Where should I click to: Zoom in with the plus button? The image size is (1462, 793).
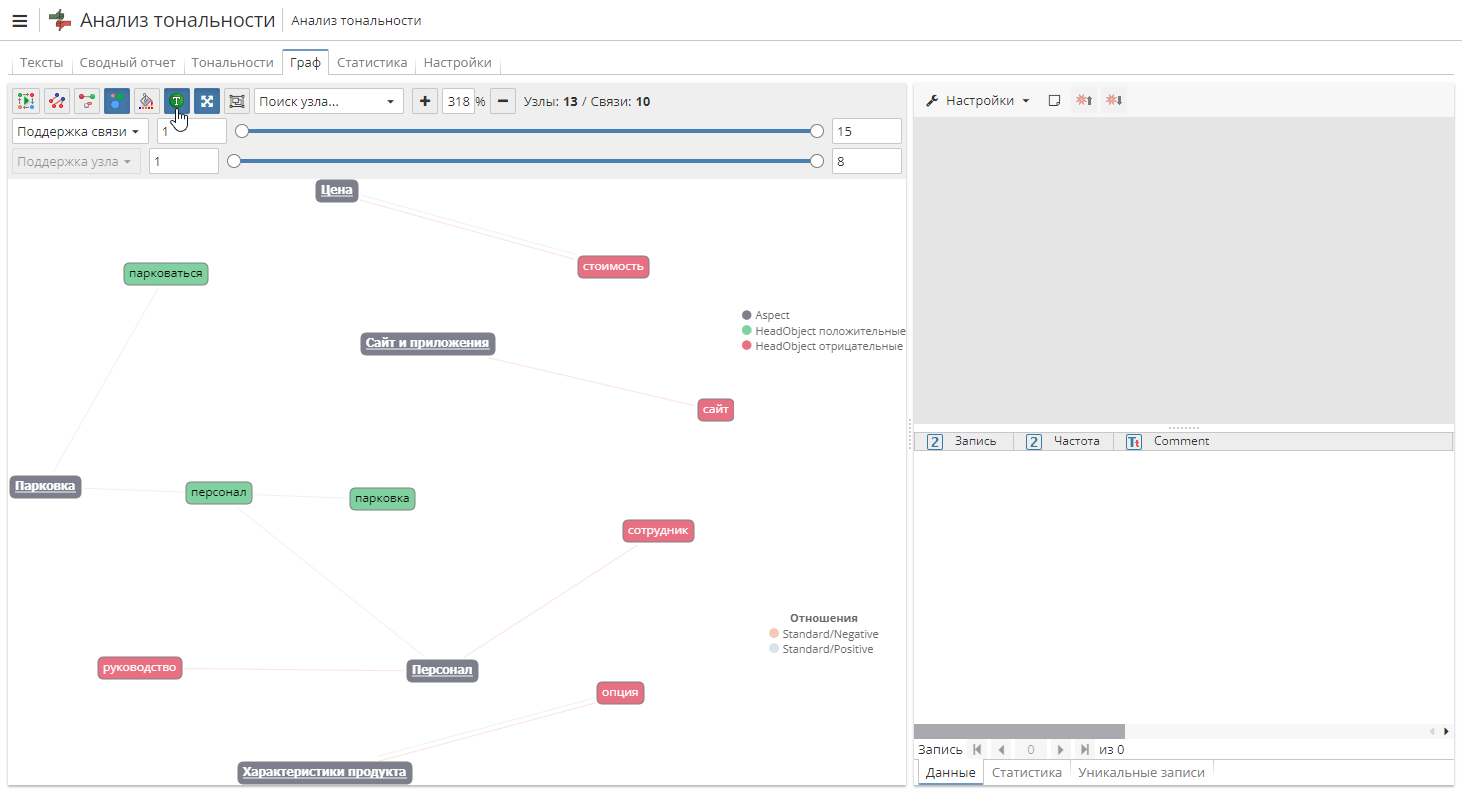pos(425,101)
